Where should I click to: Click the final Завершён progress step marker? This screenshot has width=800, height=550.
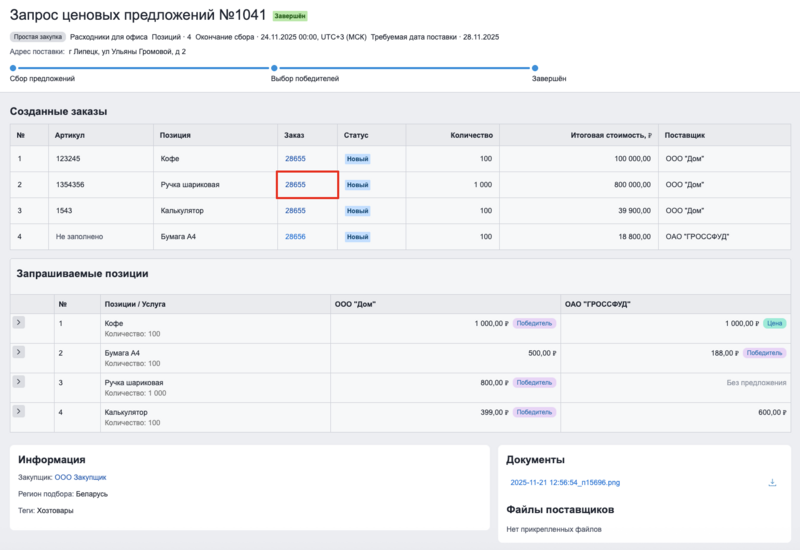tap(534, 68)
